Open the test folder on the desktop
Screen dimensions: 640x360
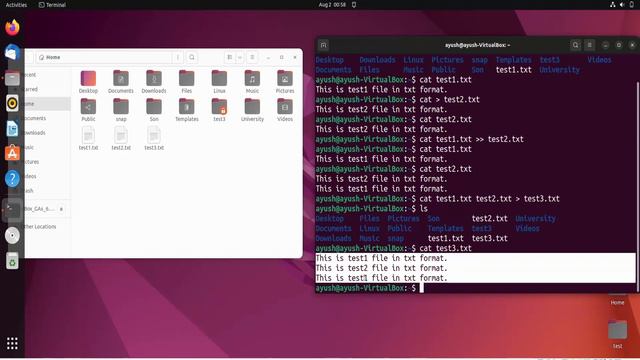(x=617, y=333)
